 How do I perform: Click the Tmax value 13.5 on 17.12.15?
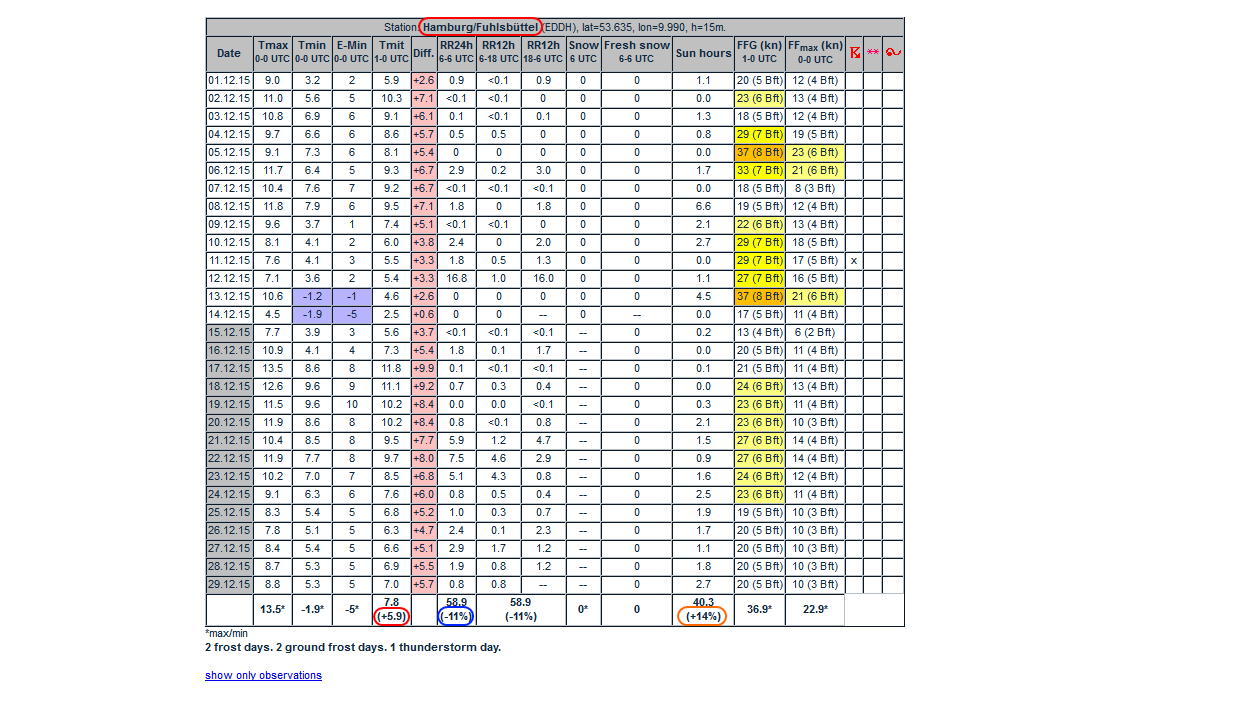click(273, 369)
